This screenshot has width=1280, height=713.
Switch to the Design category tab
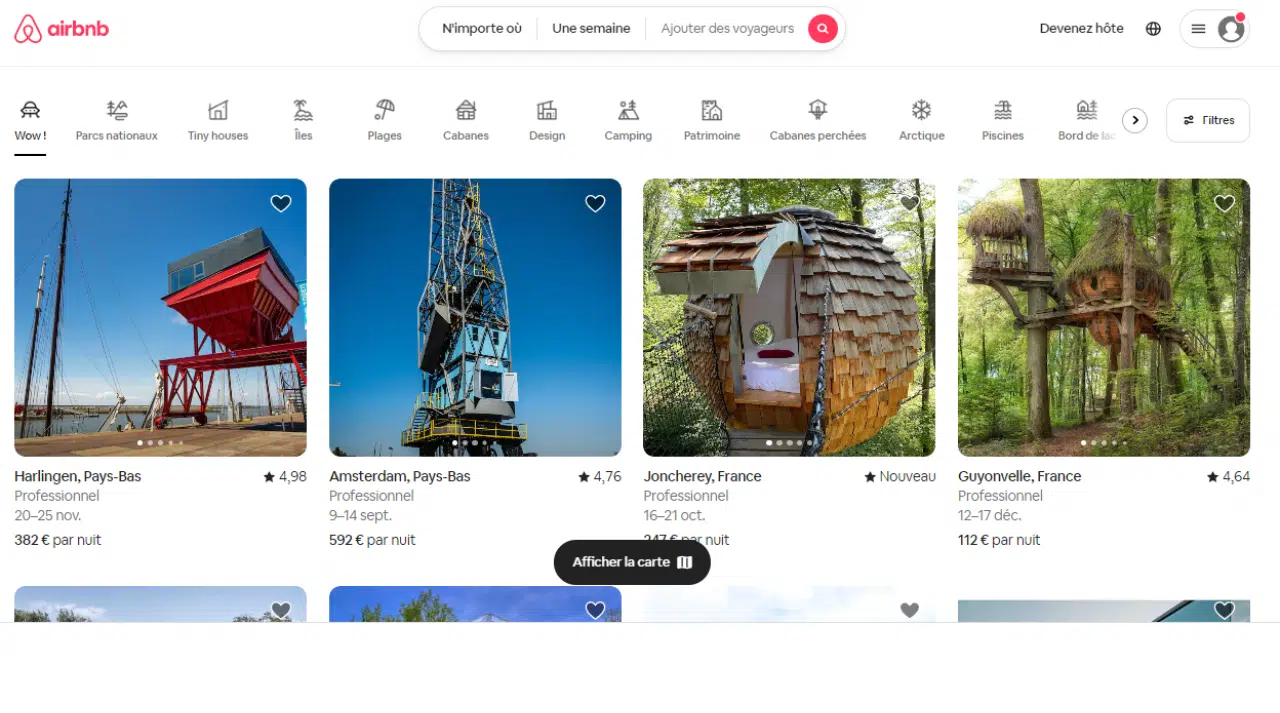tap(547, 120)
